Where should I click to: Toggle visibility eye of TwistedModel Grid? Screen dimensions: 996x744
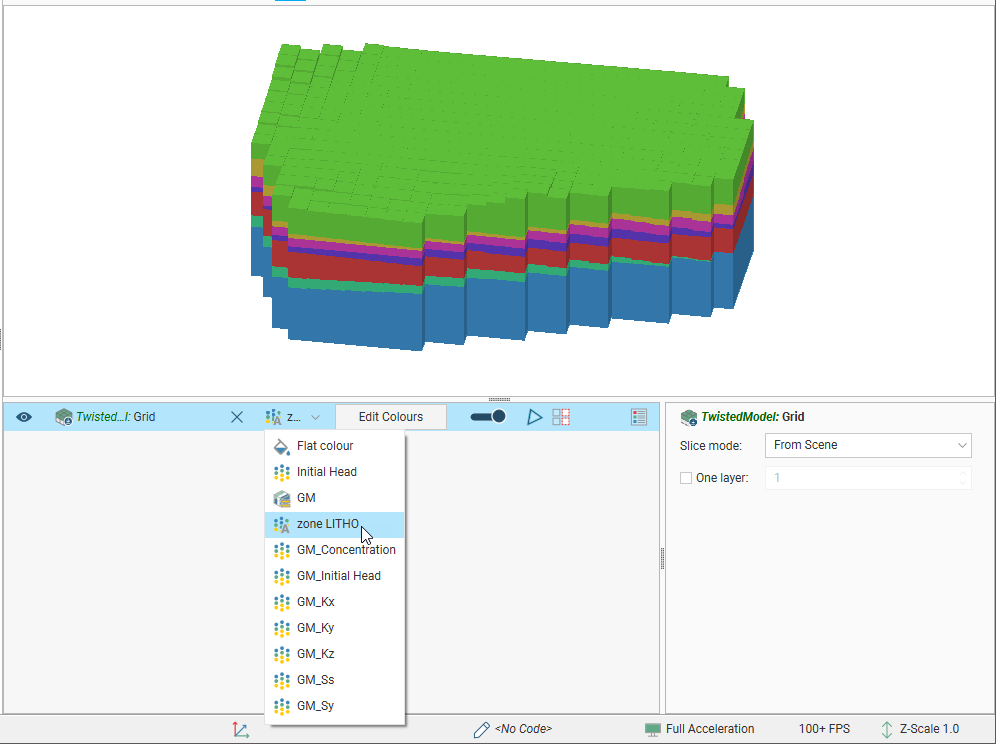pos(24,417)
